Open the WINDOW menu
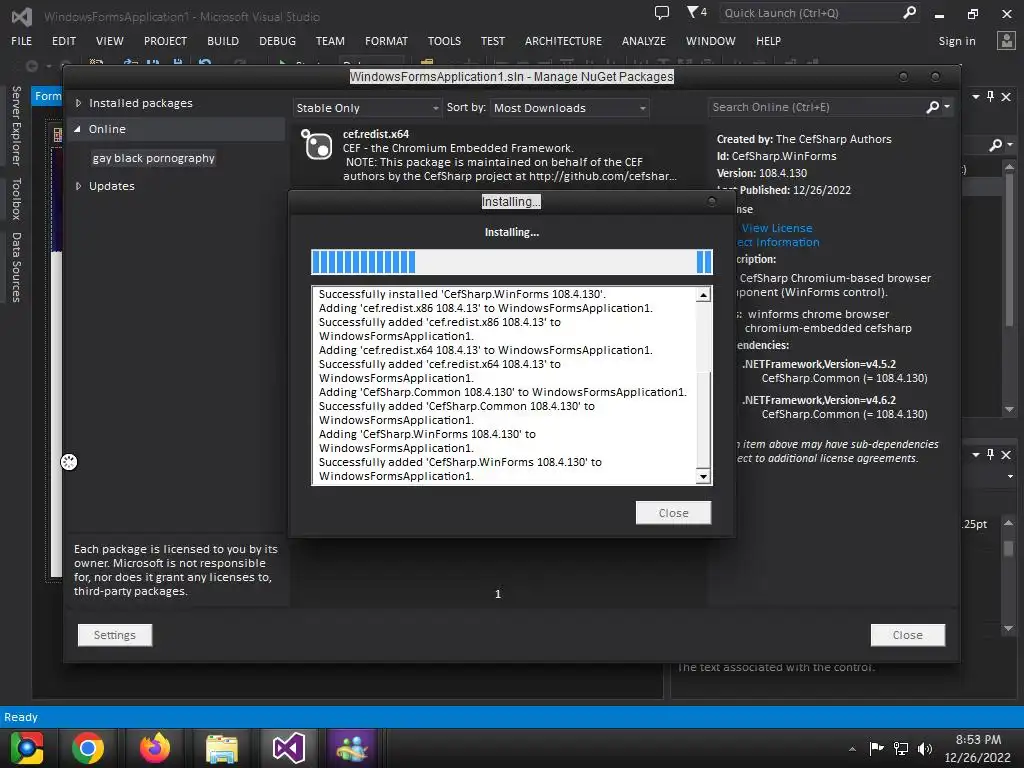The width and height of the screenshot is (1024, 768). [711, 41]
